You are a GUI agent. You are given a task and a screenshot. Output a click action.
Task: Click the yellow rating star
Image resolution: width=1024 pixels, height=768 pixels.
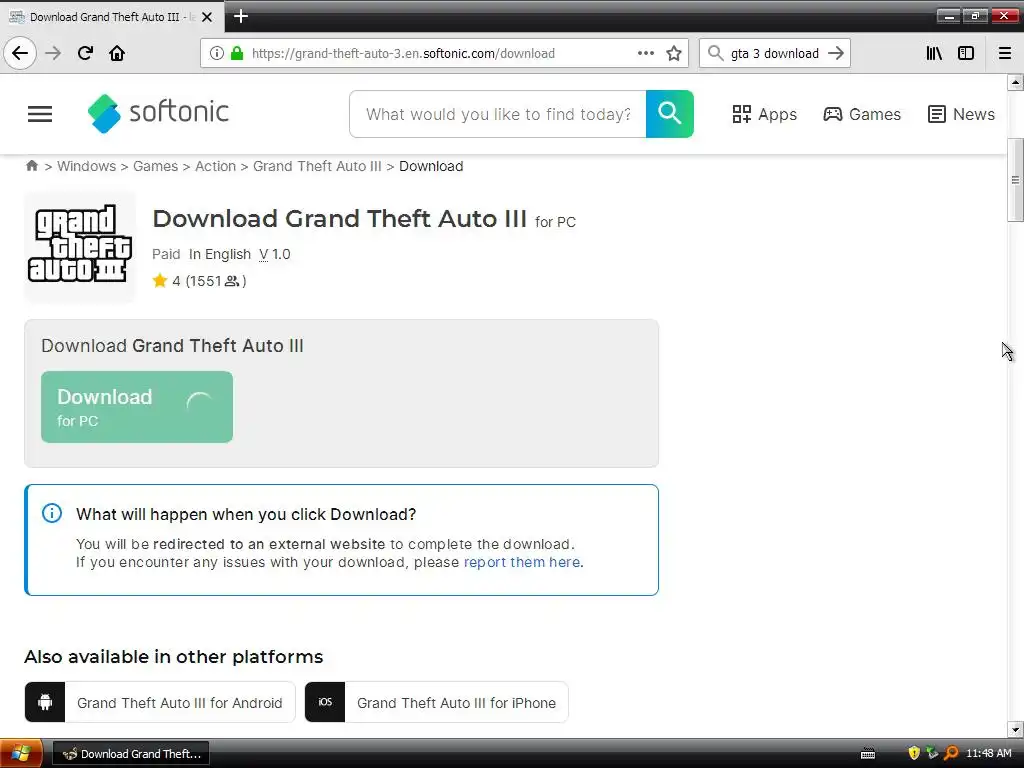pyautogui.click(x=159, y=281)
